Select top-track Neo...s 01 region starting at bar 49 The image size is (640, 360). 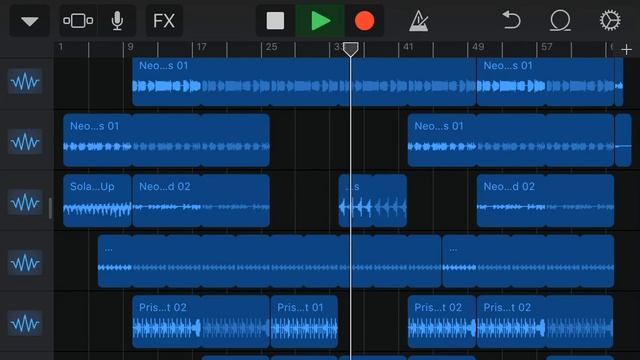point(545,82)
